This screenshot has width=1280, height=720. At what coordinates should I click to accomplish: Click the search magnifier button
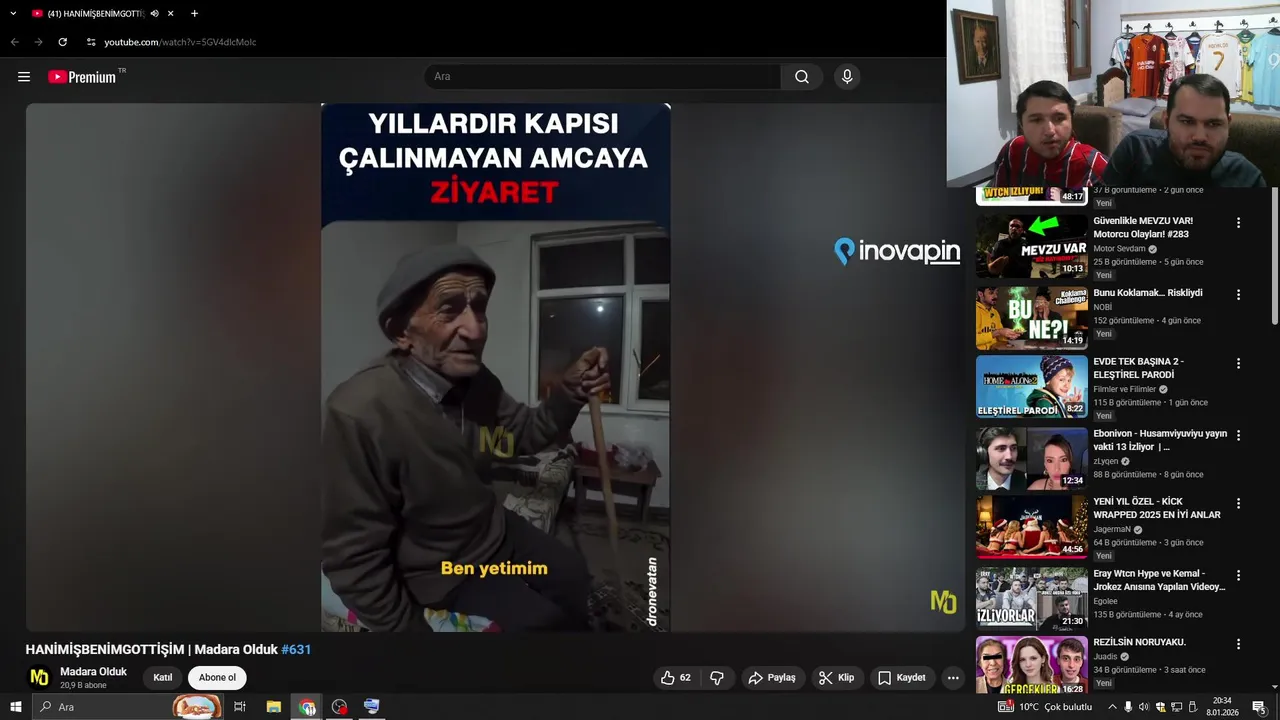802,77
